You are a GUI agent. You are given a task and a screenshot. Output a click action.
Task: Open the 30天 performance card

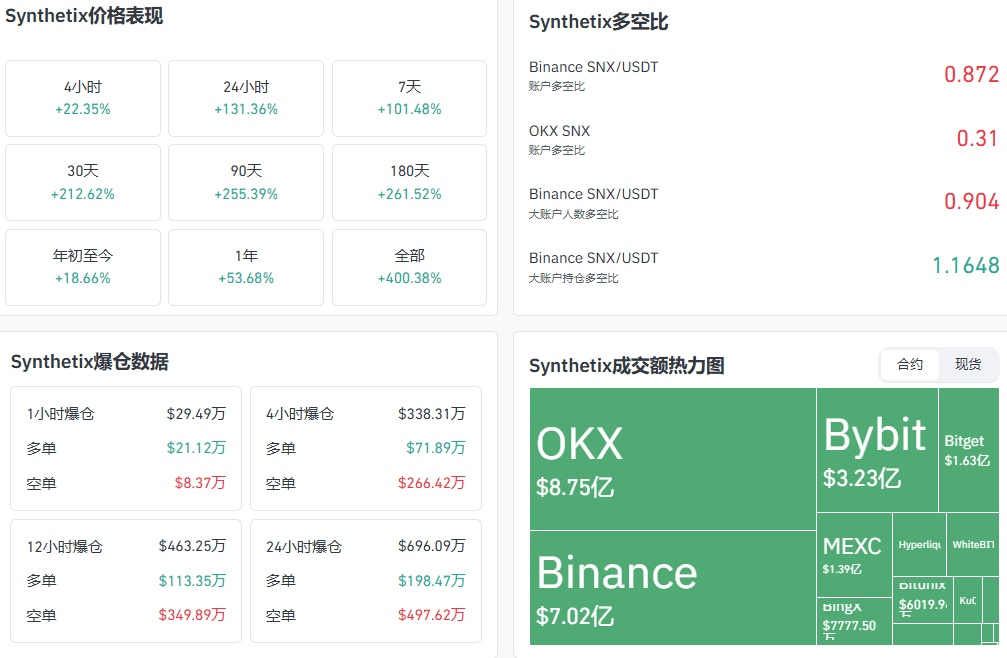coord(83,182)
